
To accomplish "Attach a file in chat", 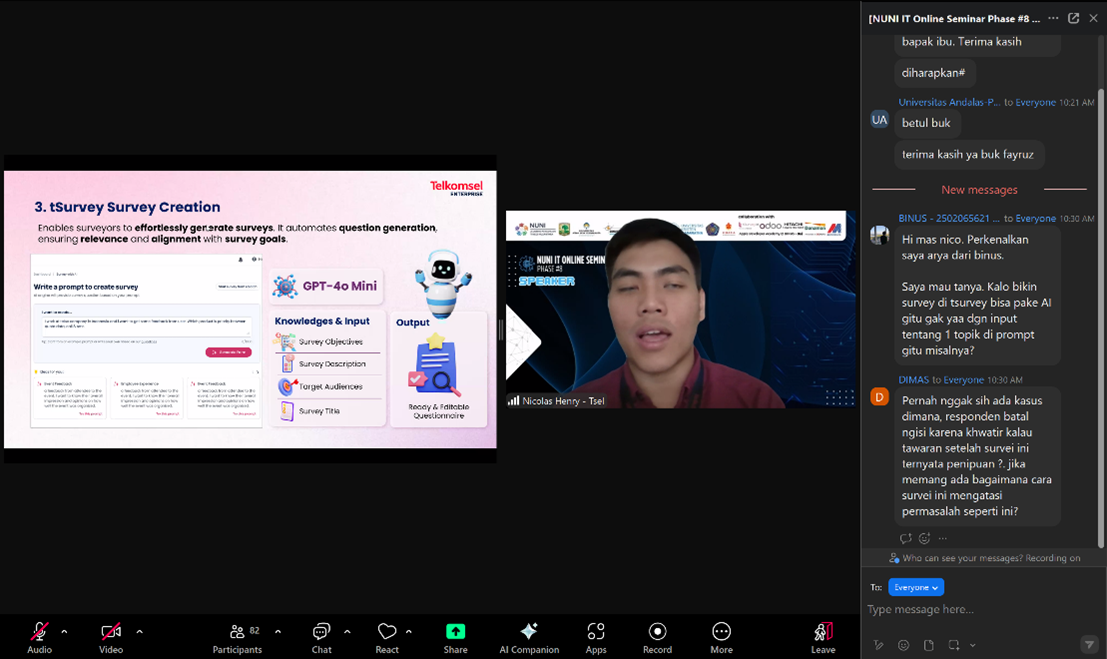I will coord(928,645).
